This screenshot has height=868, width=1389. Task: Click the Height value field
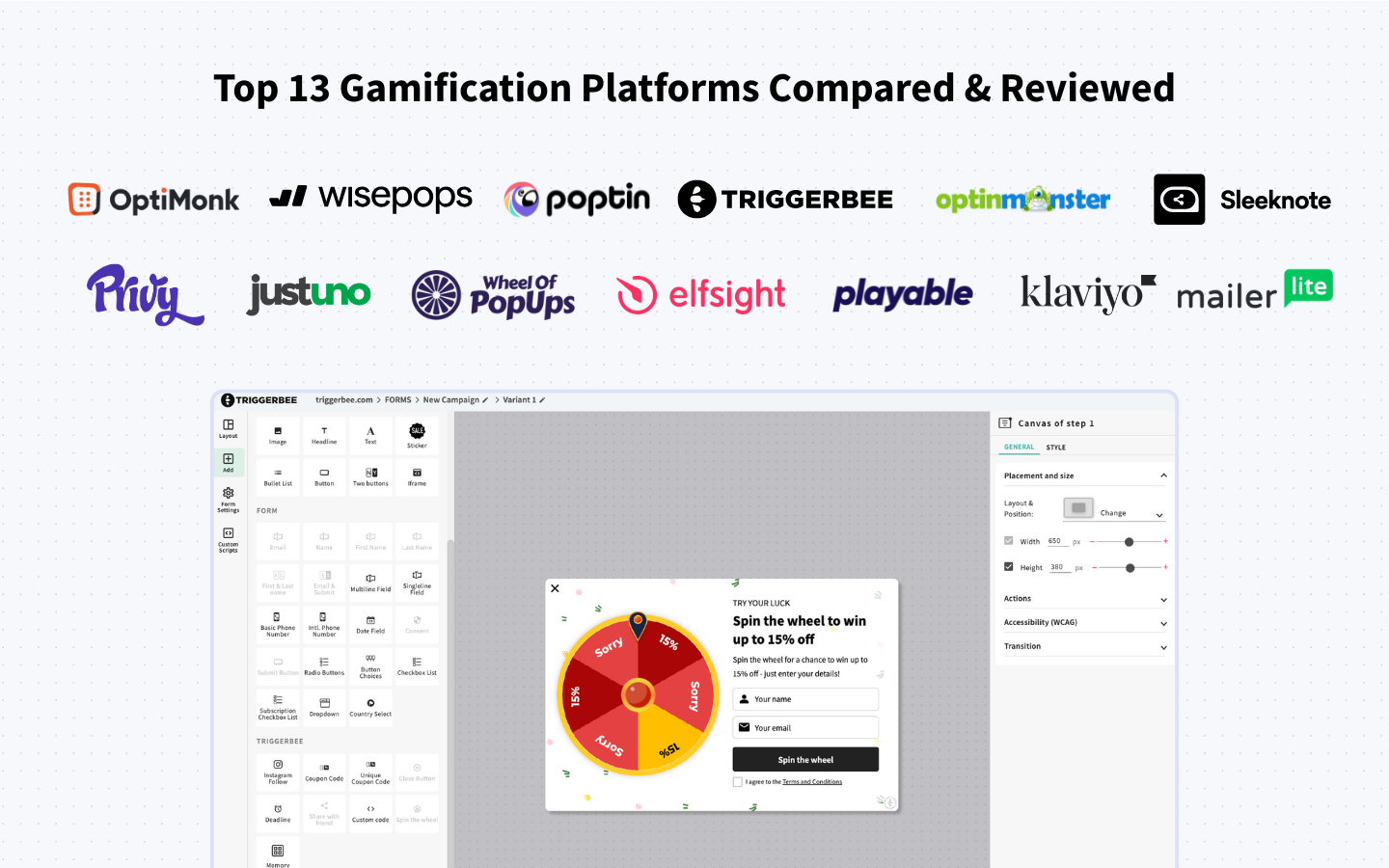click(1059, 567)
